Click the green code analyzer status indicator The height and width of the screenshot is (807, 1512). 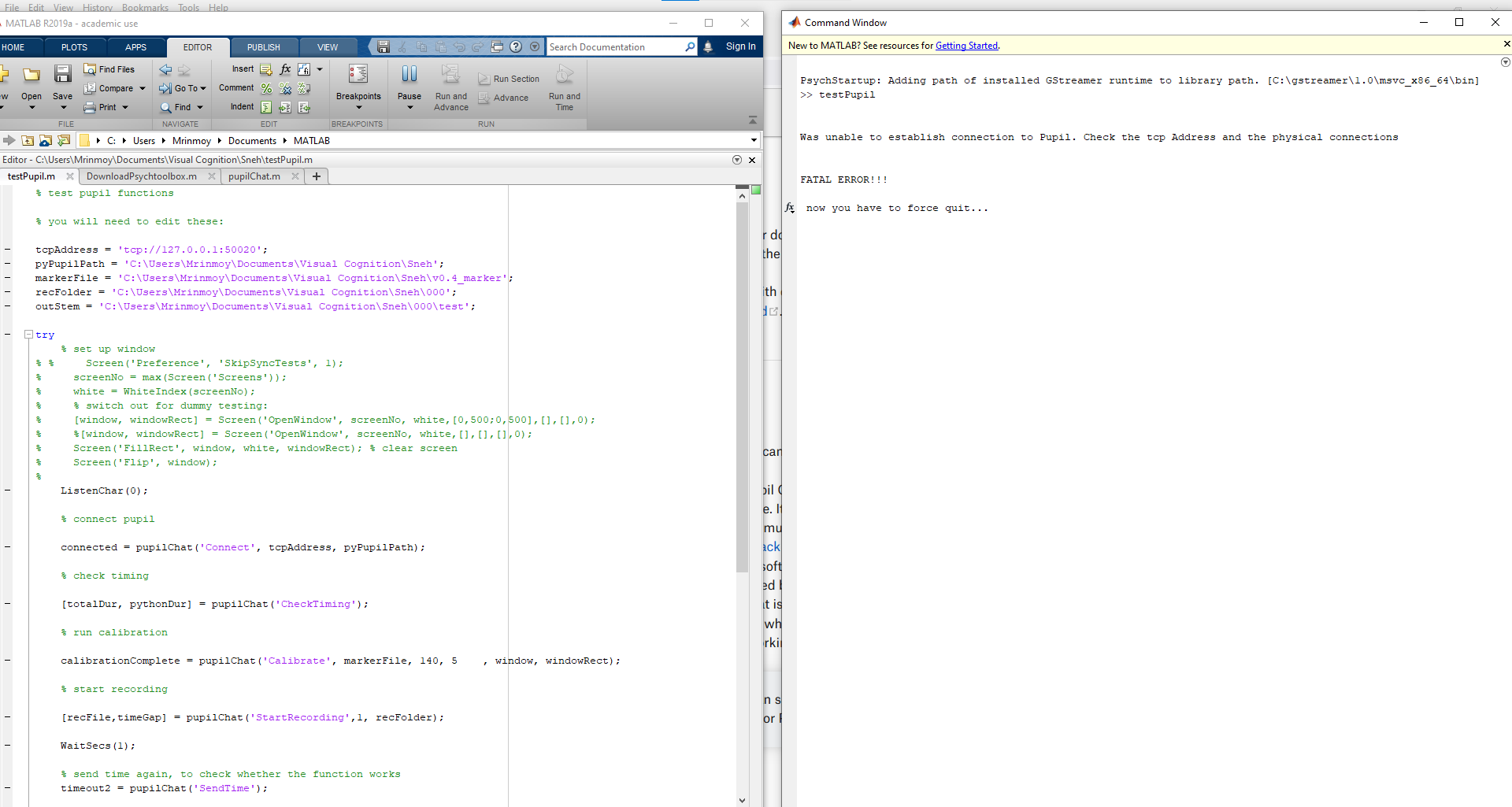point(756,190)
